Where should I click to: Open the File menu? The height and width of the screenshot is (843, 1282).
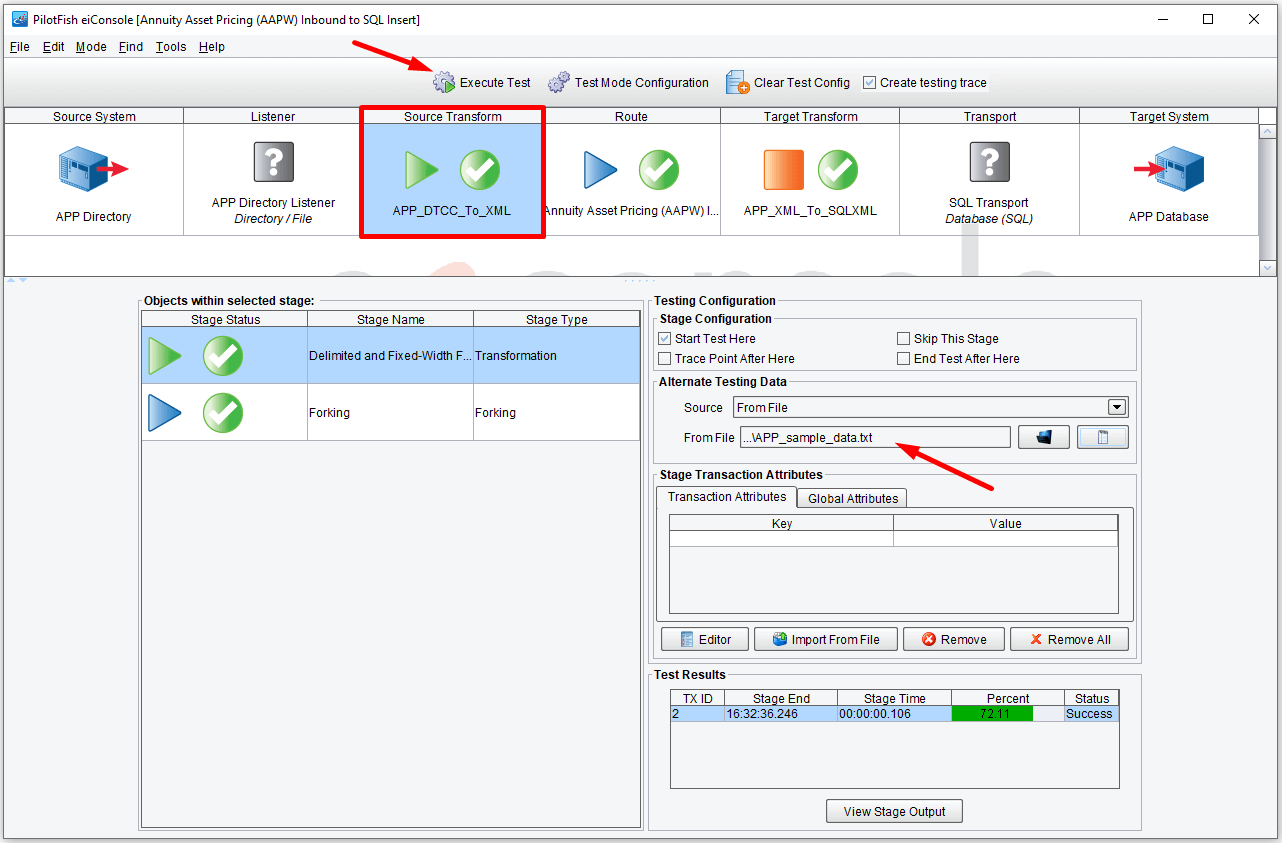(x=20, y=47)
